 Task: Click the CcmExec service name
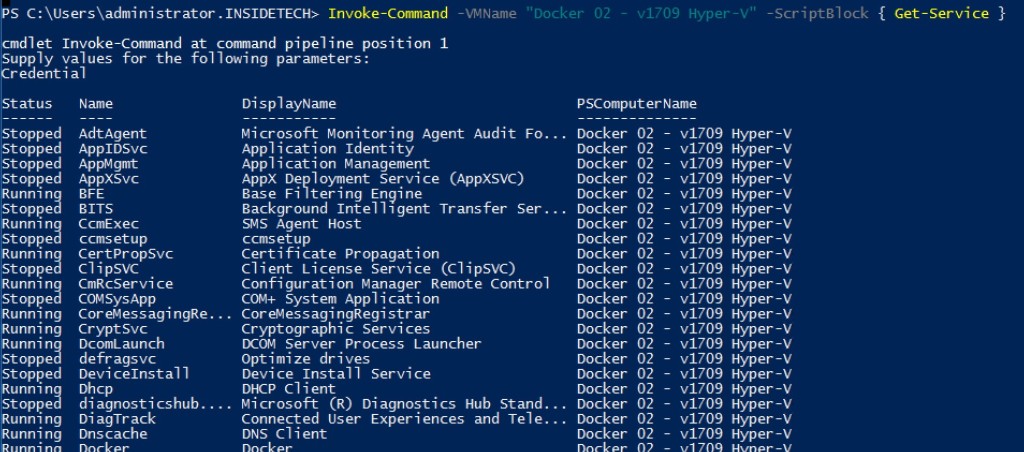[x=109, y=224]
